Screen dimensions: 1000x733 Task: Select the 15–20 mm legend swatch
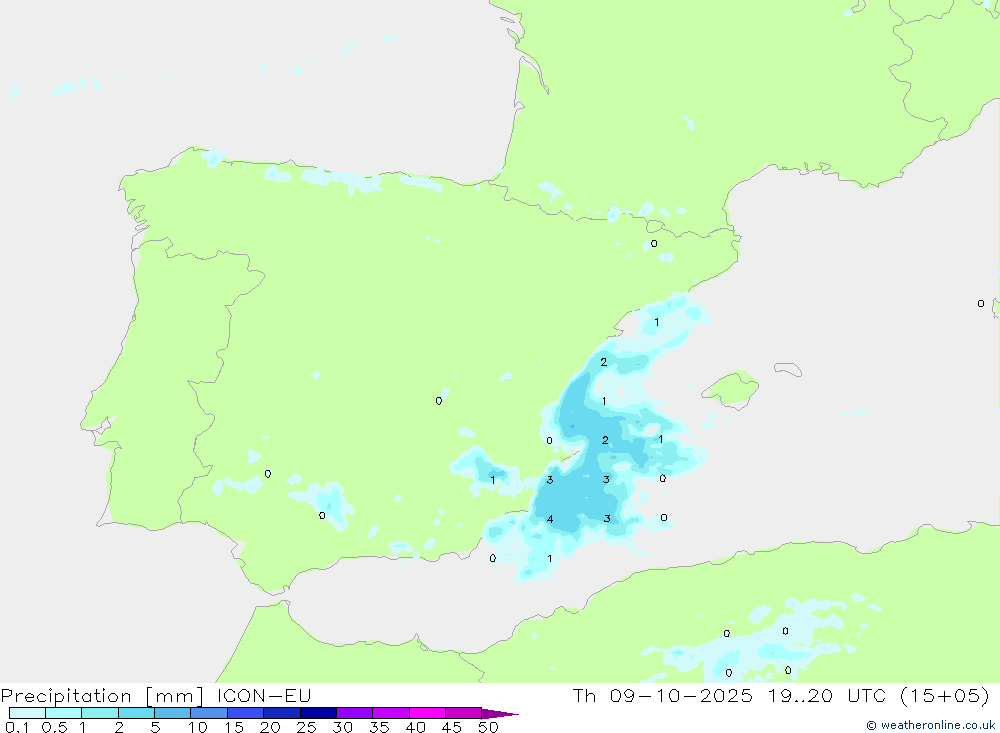(x=246, y=713)
